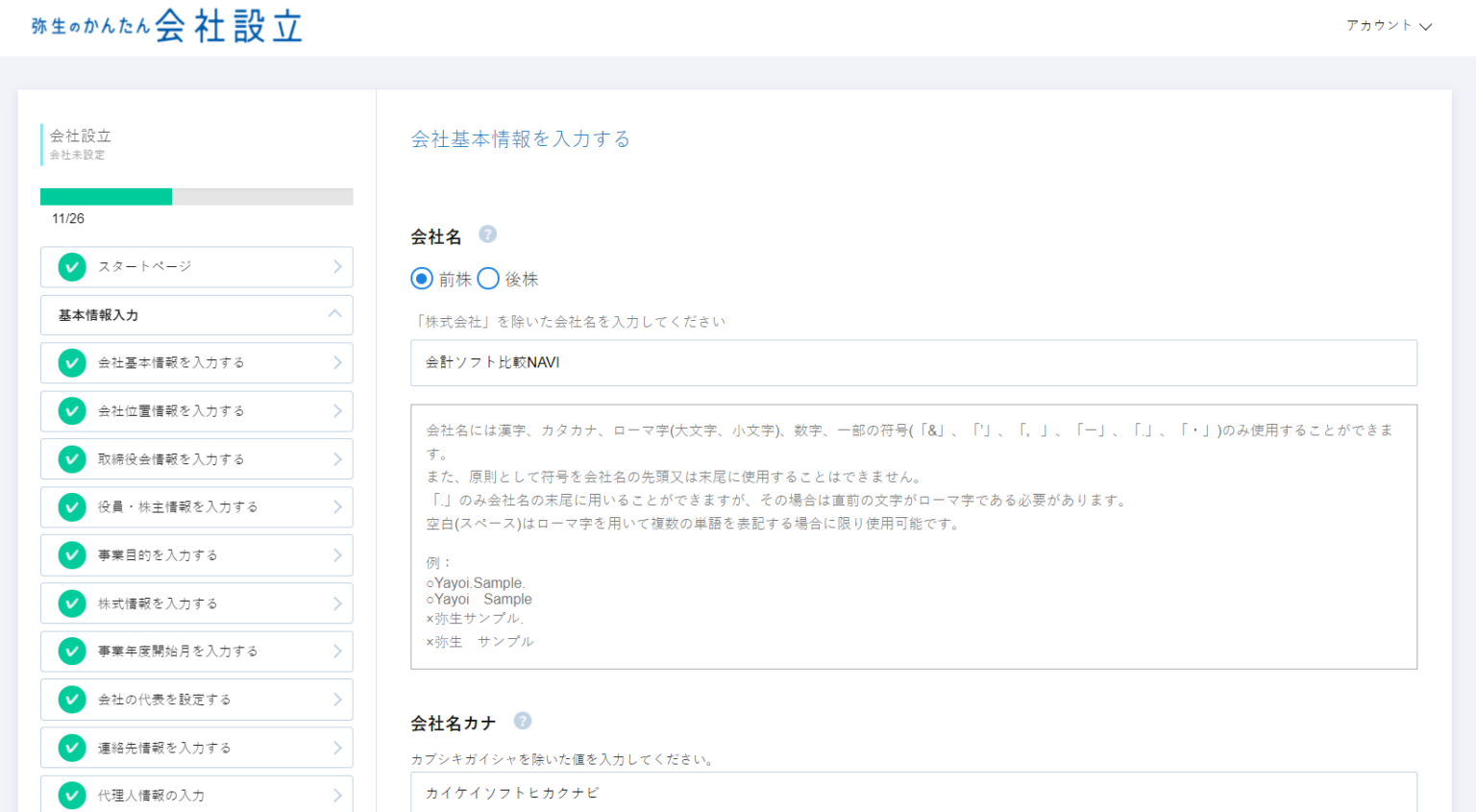Go to 役員・株主情報を入力する step
Viewport: 1476px width, 812px height.
point(178,507)
